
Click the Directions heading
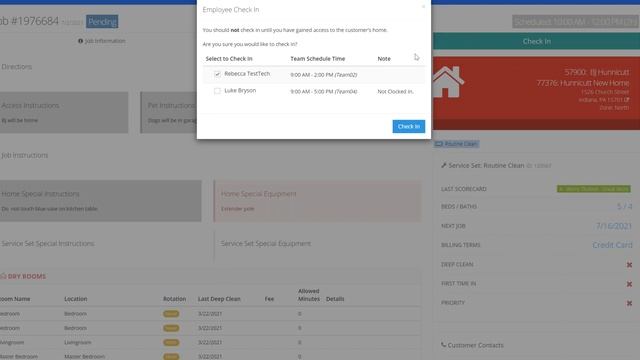pyautogui.click(x=16, y=67)
